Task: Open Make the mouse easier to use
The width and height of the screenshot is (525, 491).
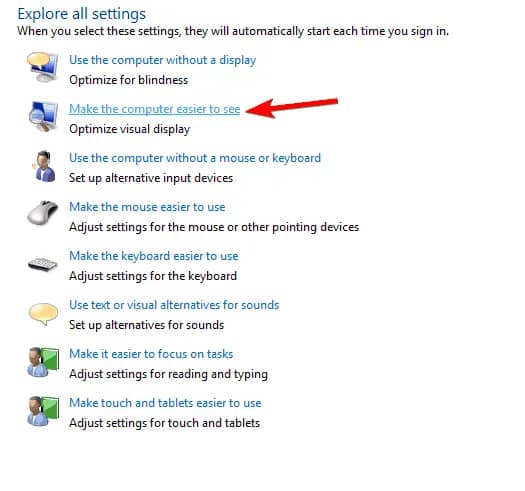Action: (x=147, y=207)
